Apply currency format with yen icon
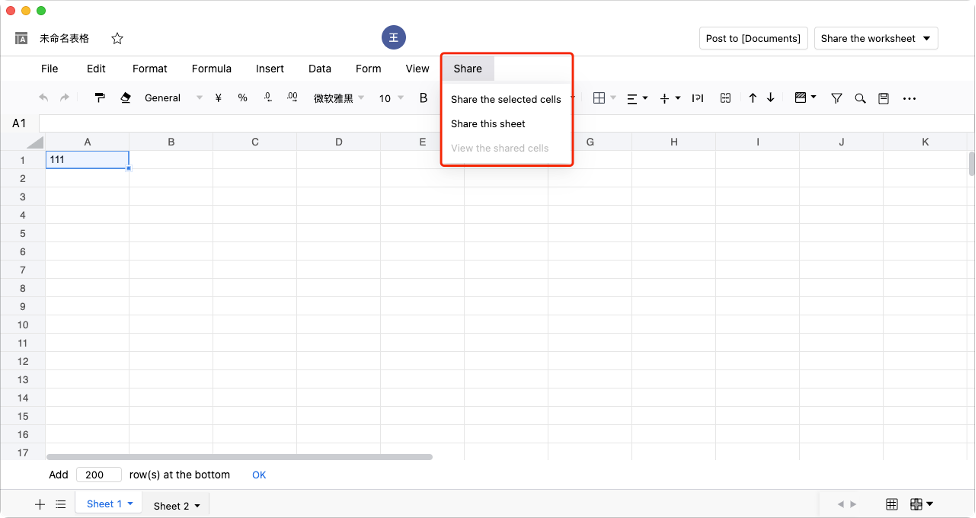The image size is (976, 518). (x=217, y=98)
